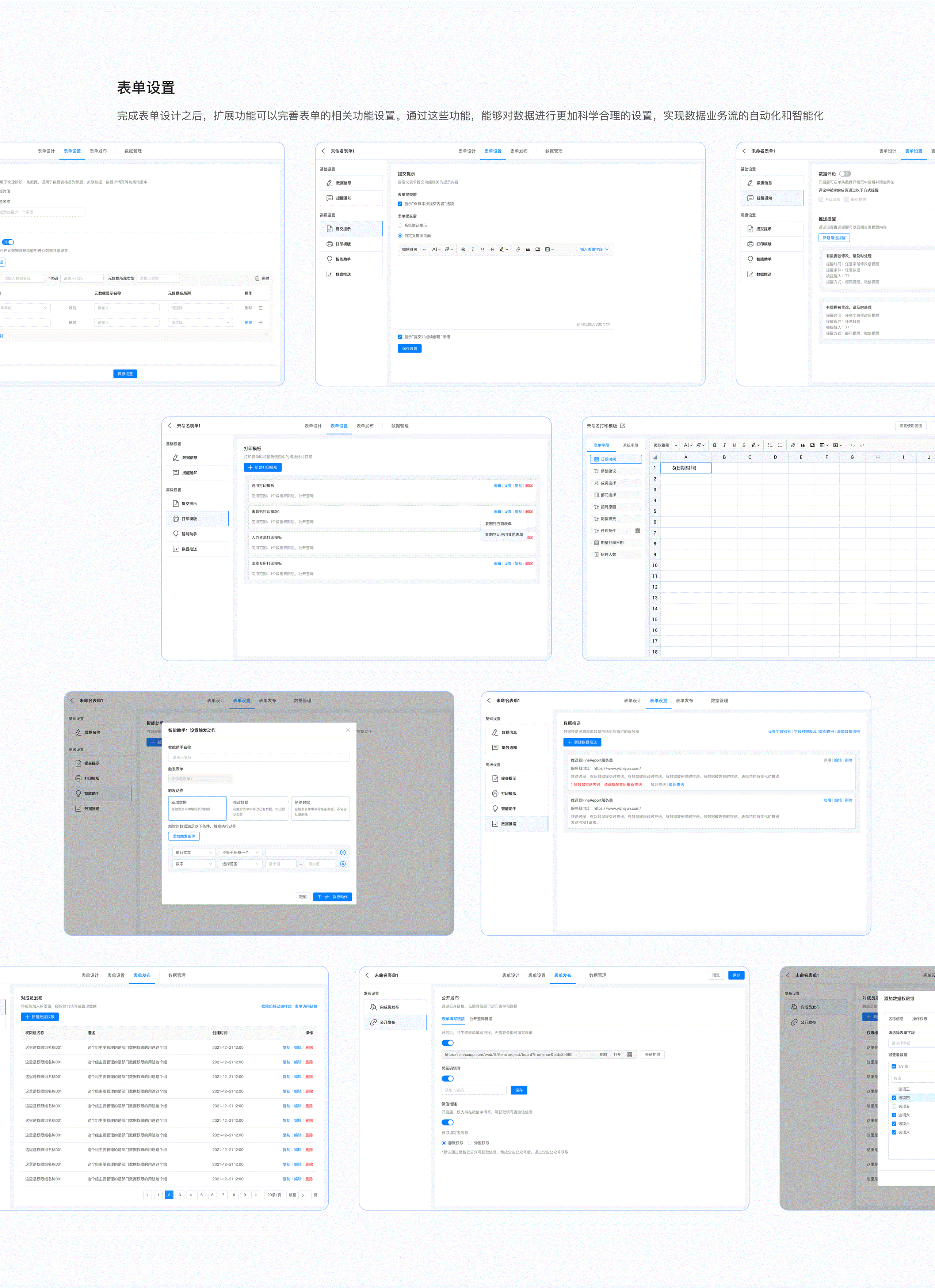Click the QR icon beside 任职条件 field
The height and width of the screenshot is (1288, 935).
pyautogui.click(x=638, y=531)
